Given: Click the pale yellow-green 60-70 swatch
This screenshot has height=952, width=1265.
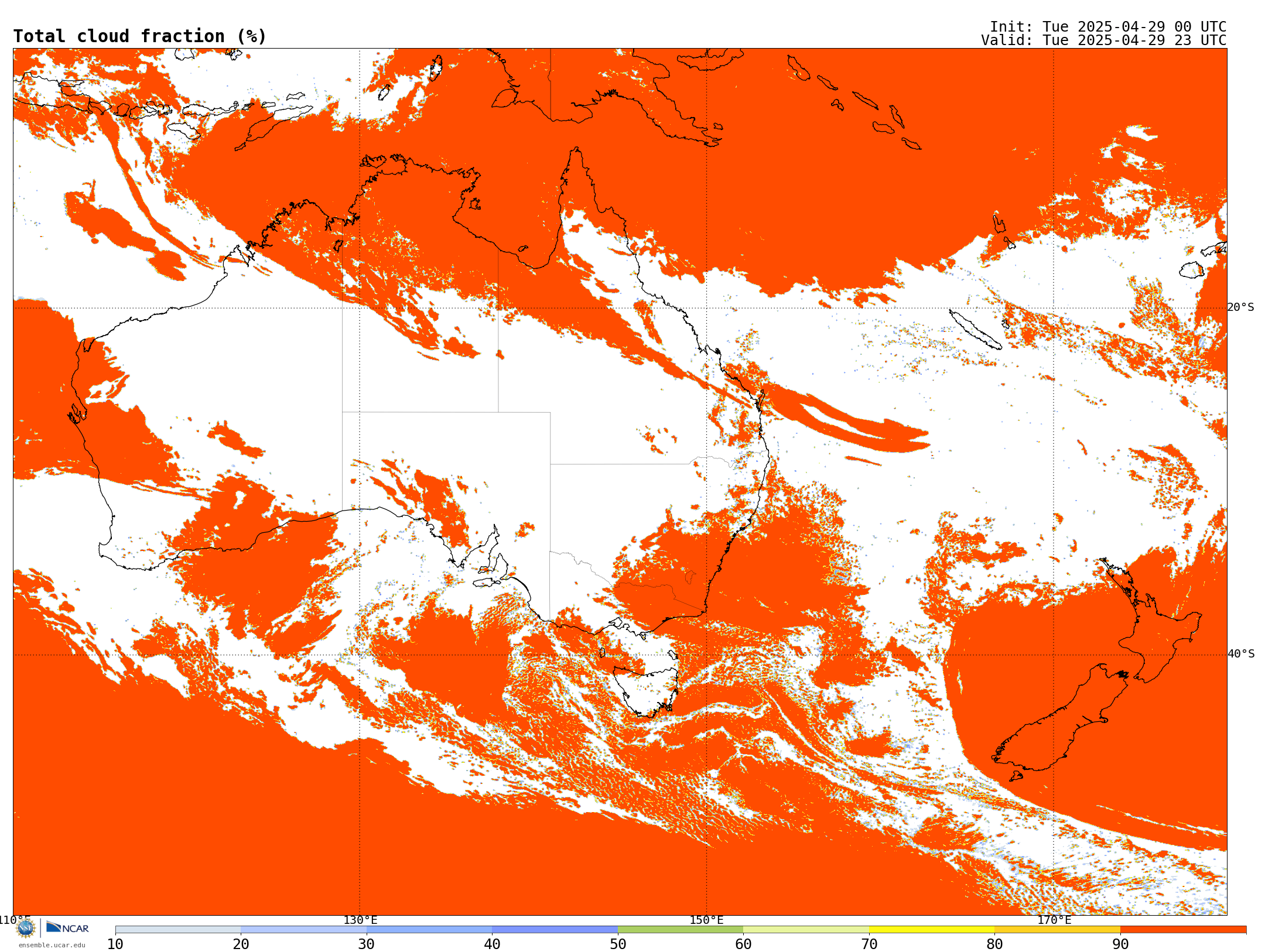Looking at the screenshot, I should pyautogui.click(x=806, y=930).
